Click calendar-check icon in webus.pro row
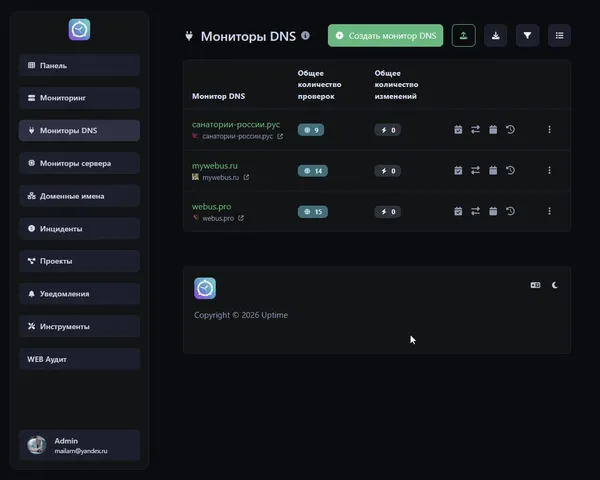This screenshot has width=600, height=480. 458,211
